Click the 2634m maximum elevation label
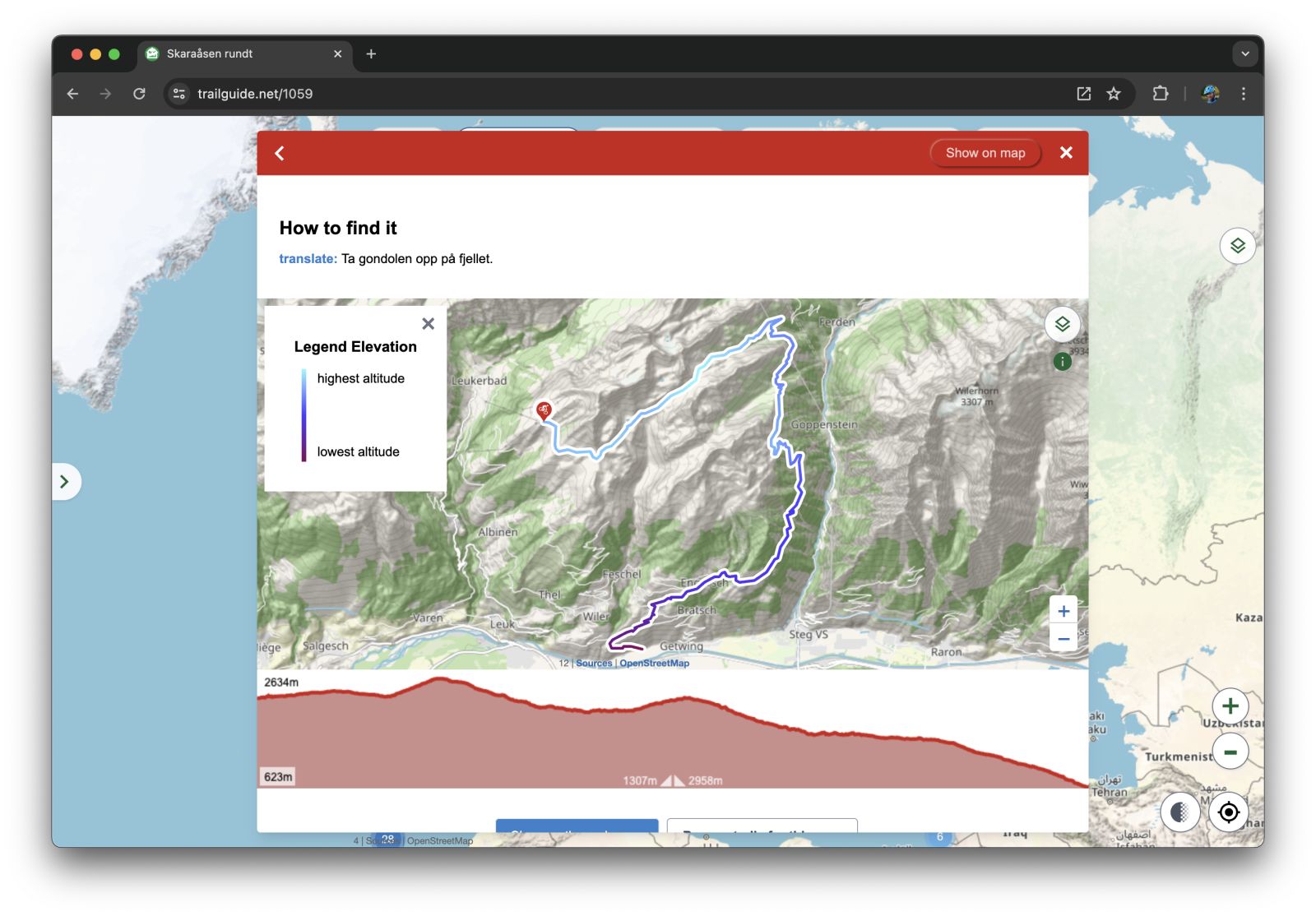This screenshot has width=1316, height=916. [x=281, y=682]
